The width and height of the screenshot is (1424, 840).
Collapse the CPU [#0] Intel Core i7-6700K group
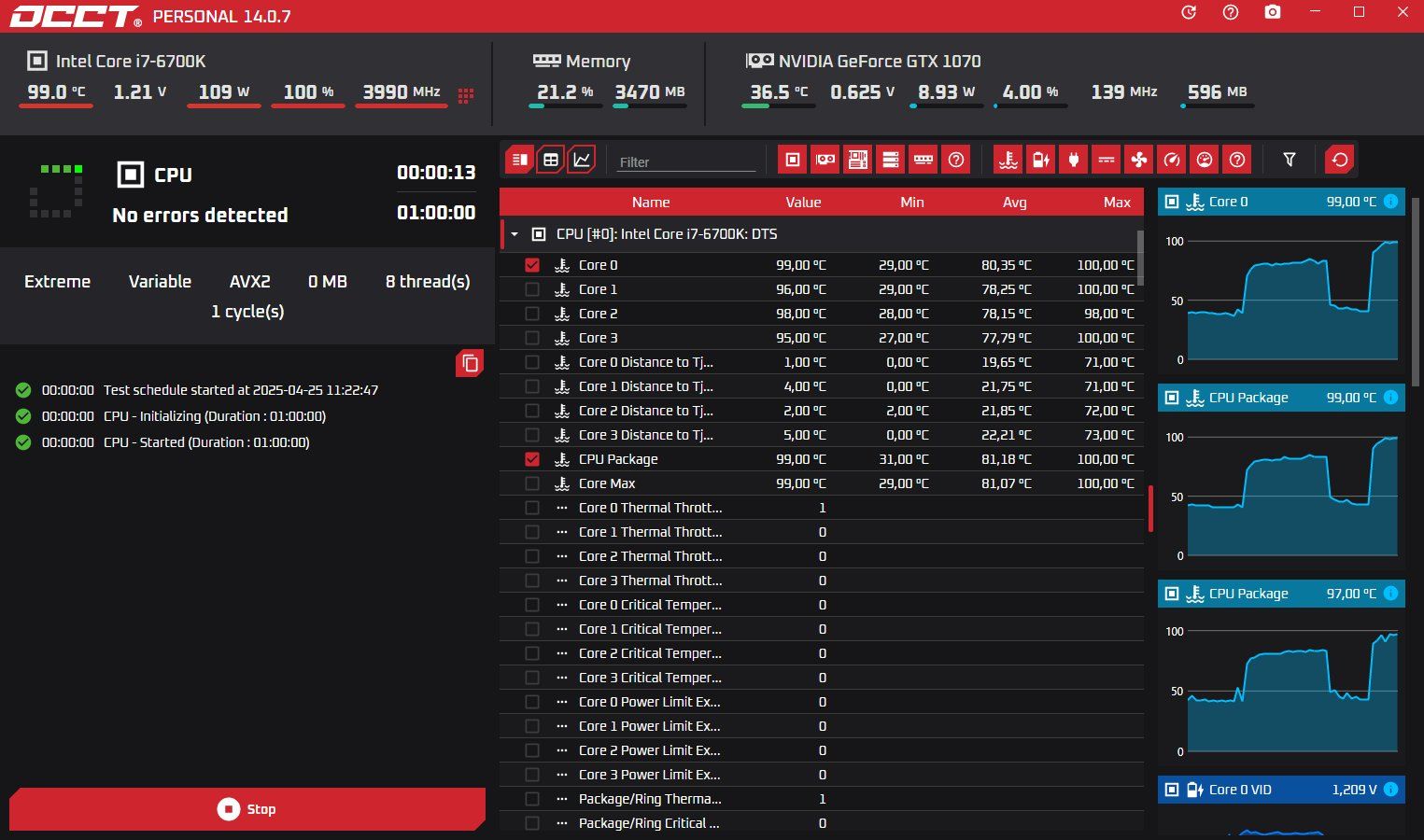515,234
